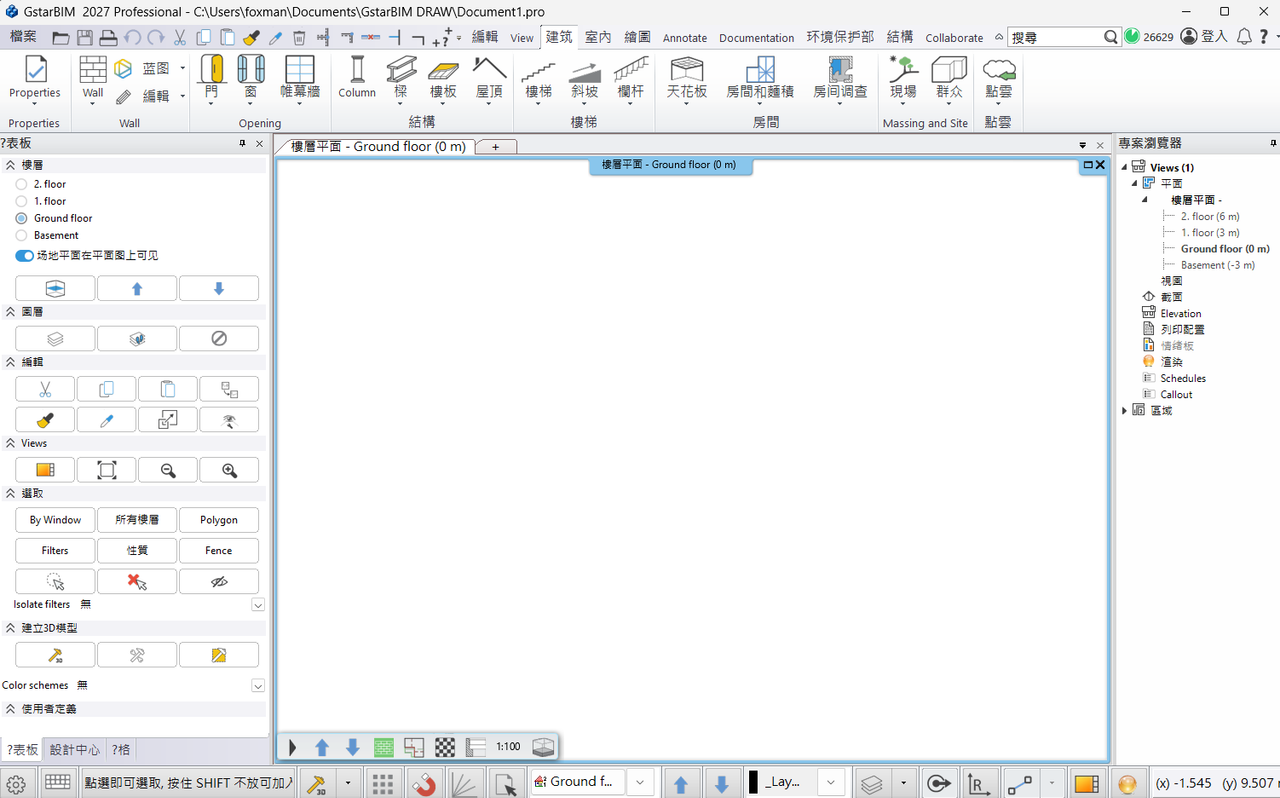Open the Ground floor dropdown in status bar
Viewport: 1280px width, 798px height.
point(640,782)
